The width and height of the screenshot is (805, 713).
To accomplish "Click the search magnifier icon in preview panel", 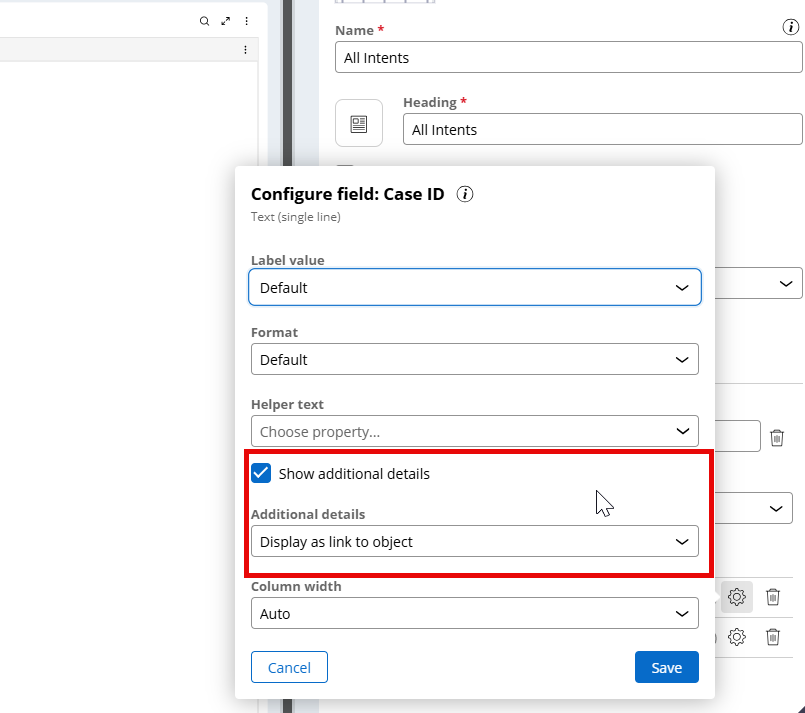I will [x=205, y=21].
